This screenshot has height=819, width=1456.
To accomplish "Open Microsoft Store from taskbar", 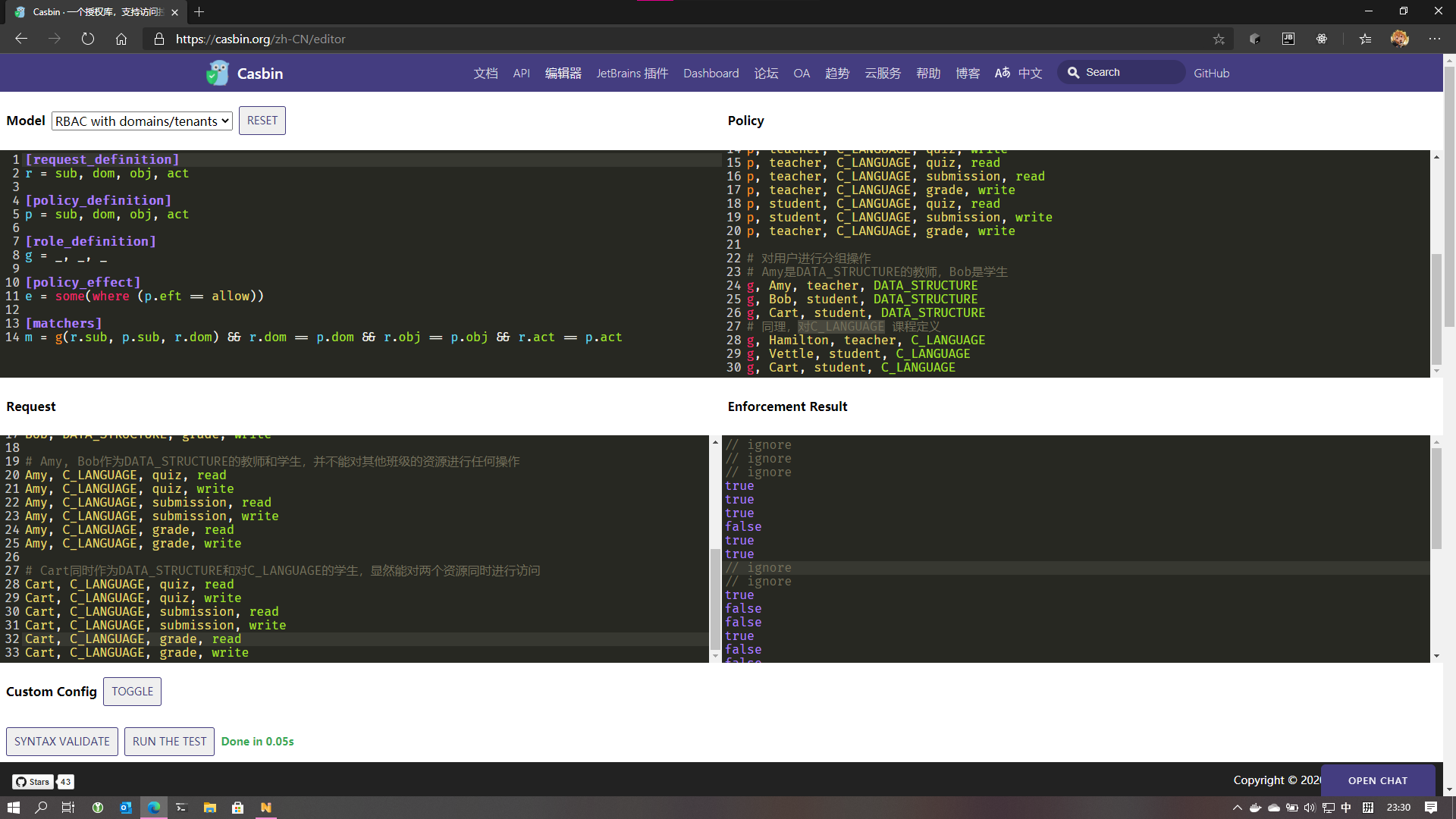I will pos(238,808).
